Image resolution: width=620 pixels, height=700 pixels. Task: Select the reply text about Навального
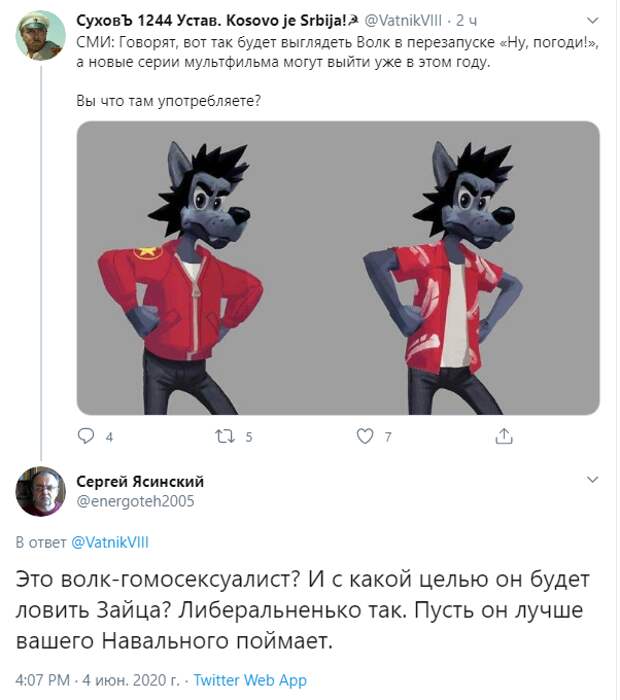point(303,610)
